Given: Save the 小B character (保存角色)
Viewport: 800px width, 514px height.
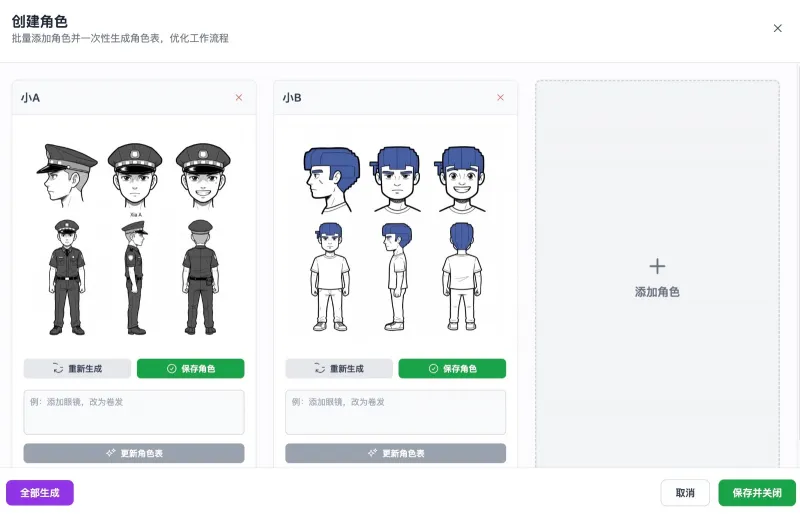Looking at the screenshot, I should point(452,369).
